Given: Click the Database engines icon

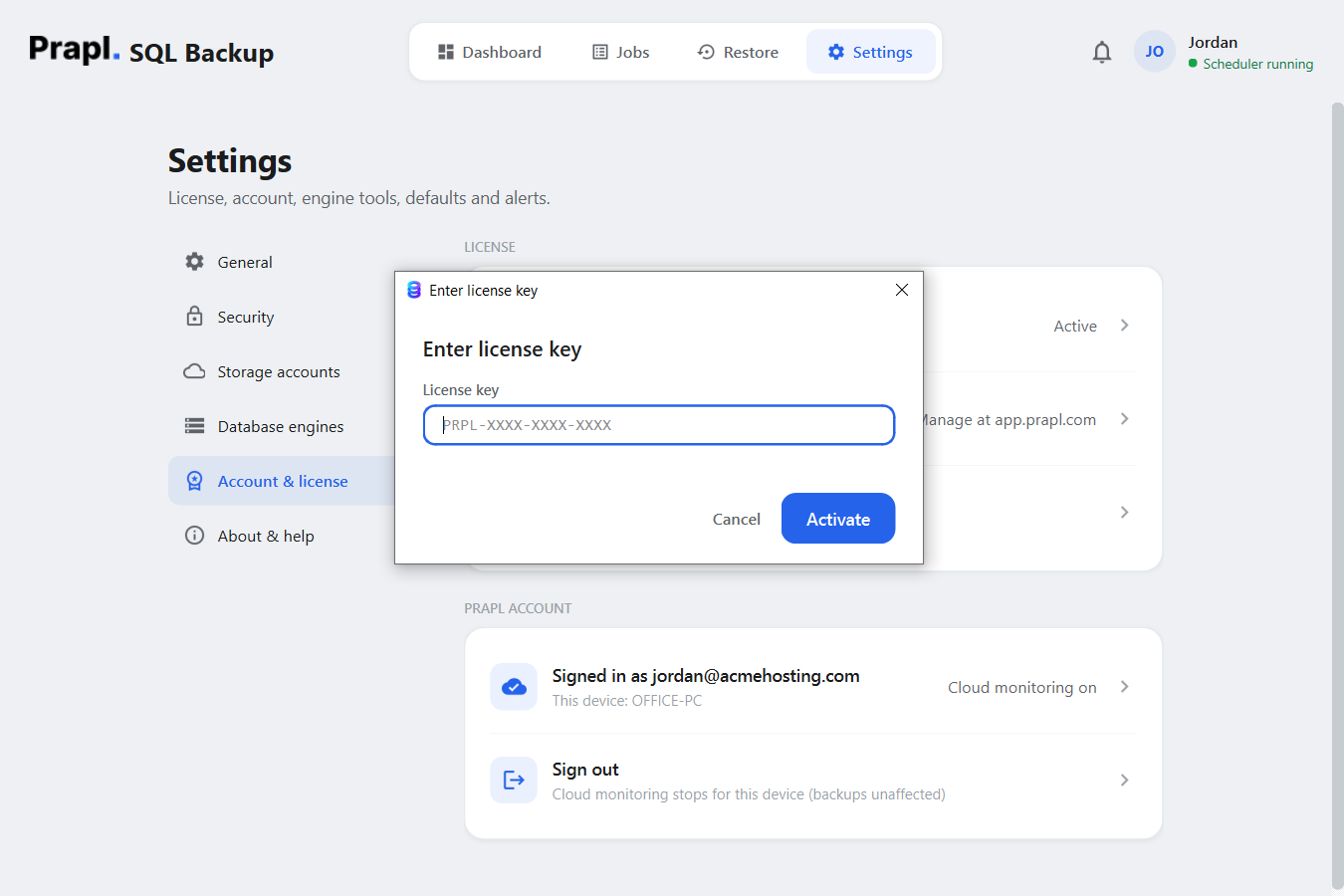Looking at the screenshot, I should 194,426.
